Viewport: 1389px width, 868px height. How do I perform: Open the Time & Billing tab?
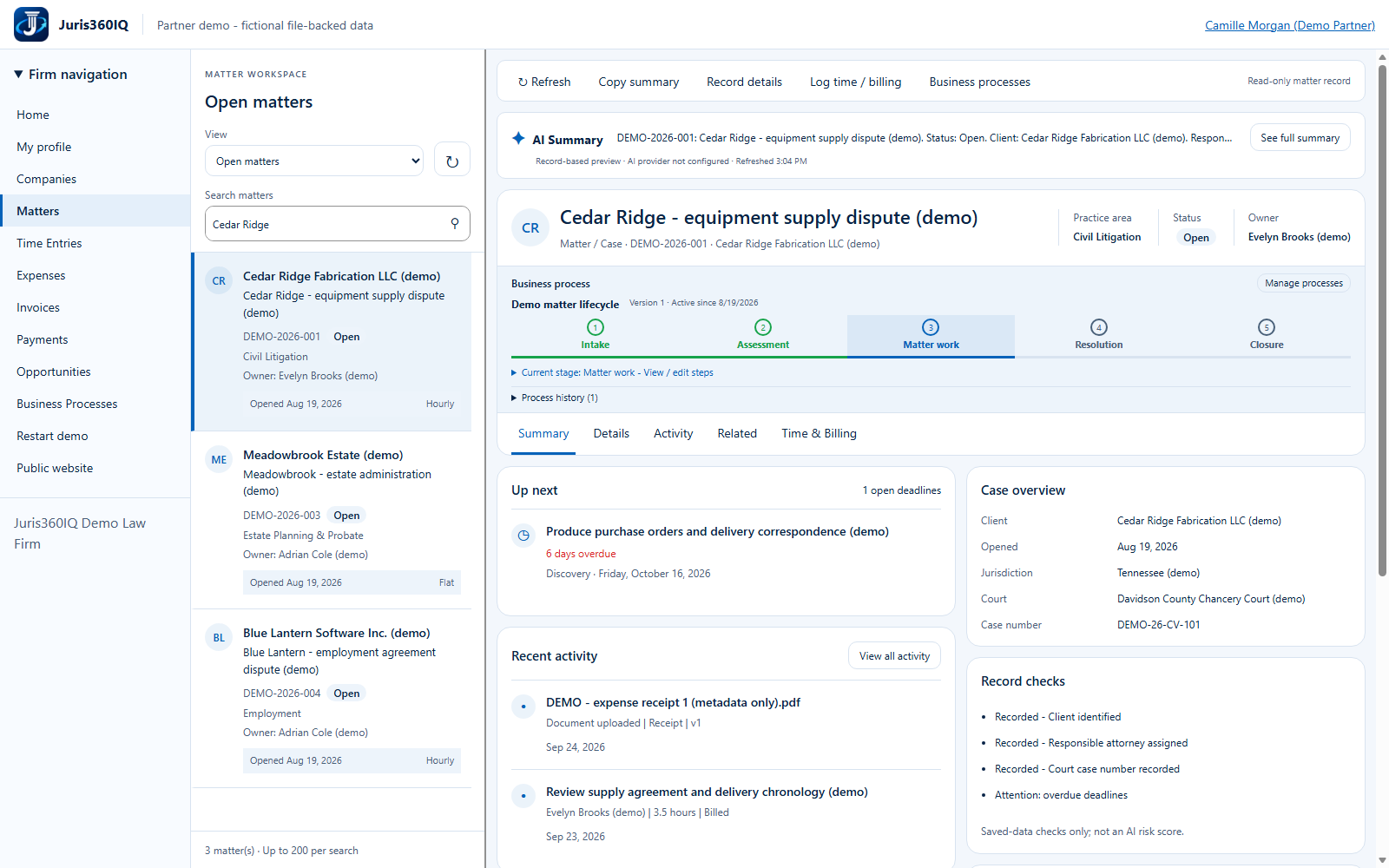pos(819,433)
